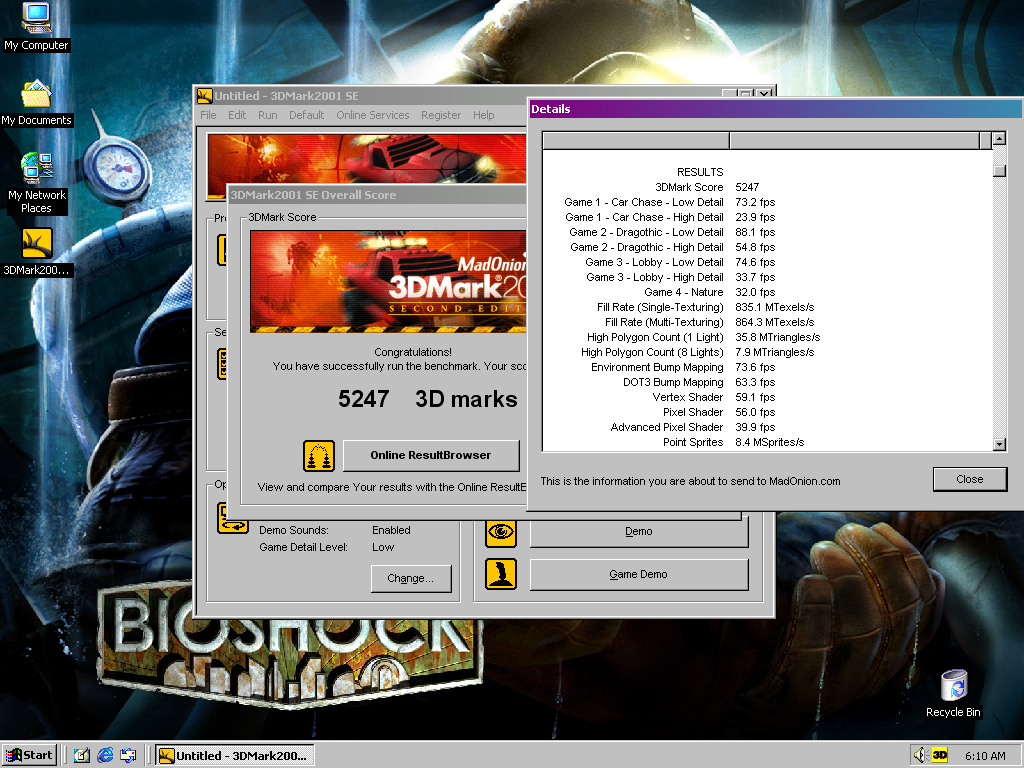The width and height of the screenshot is (1024, 768).
Task: Click the "Fill Rate (Multi-Texturing)" label
Action: click(664, 323)
